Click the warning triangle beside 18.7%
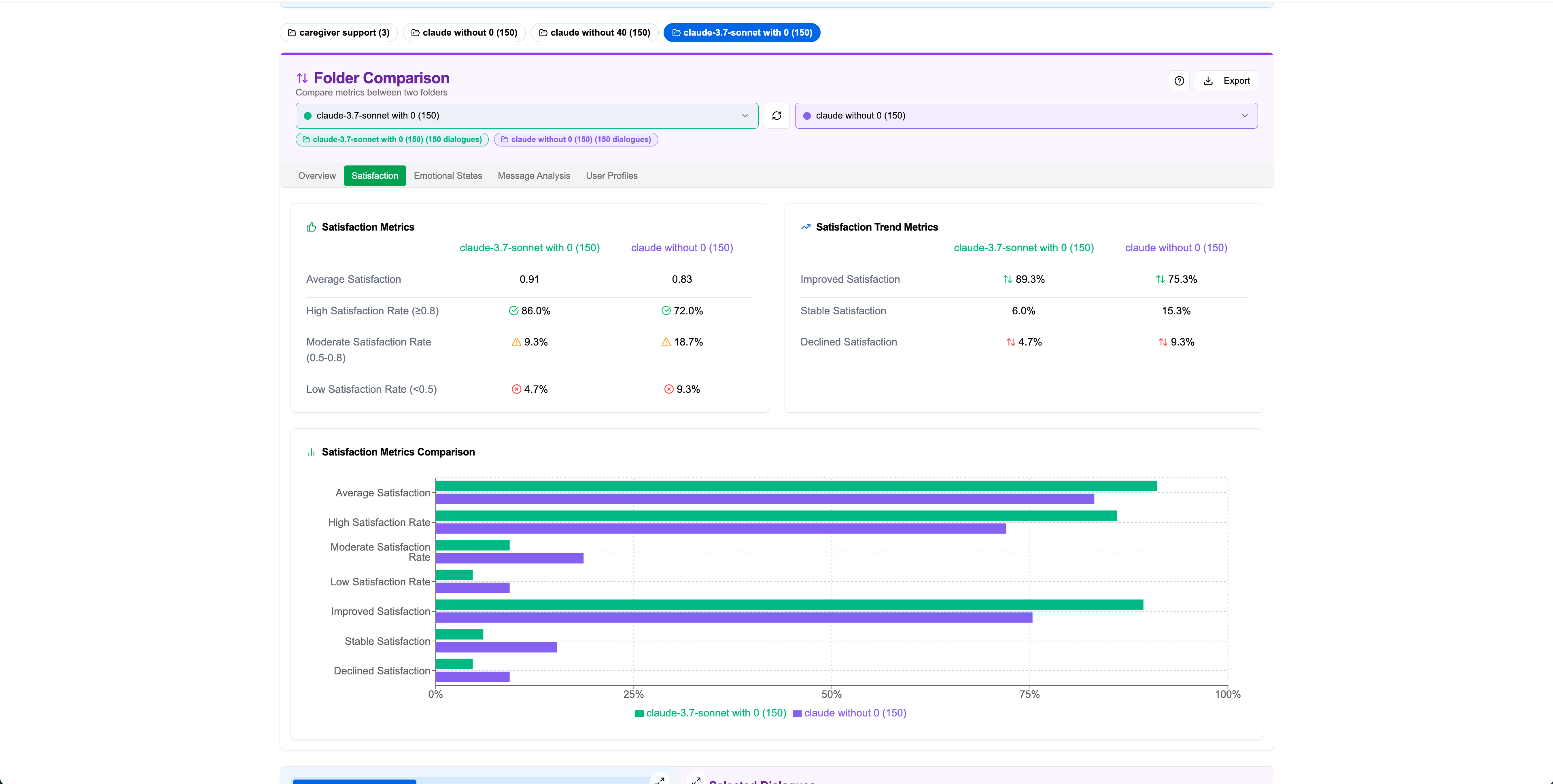 (x=666, y=342)
